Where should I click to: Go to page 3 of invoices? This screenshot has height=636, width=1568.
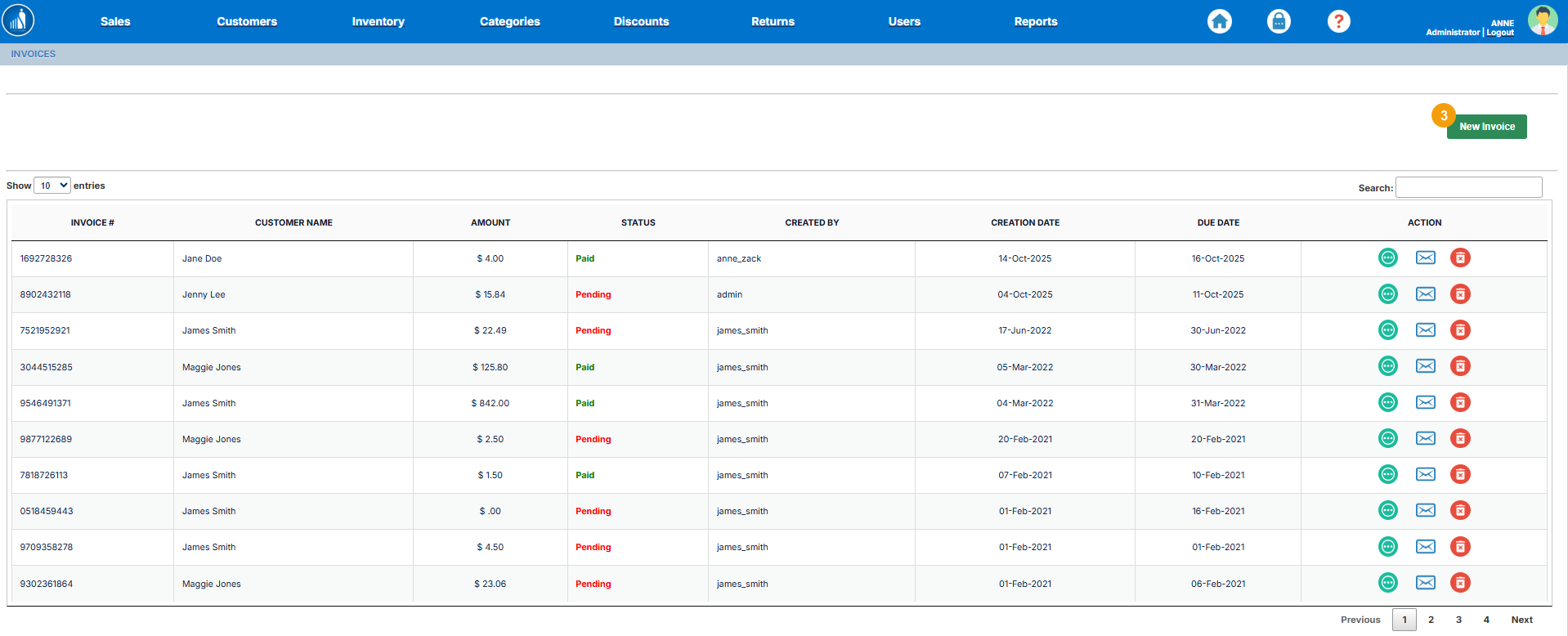pos(1458,620)
